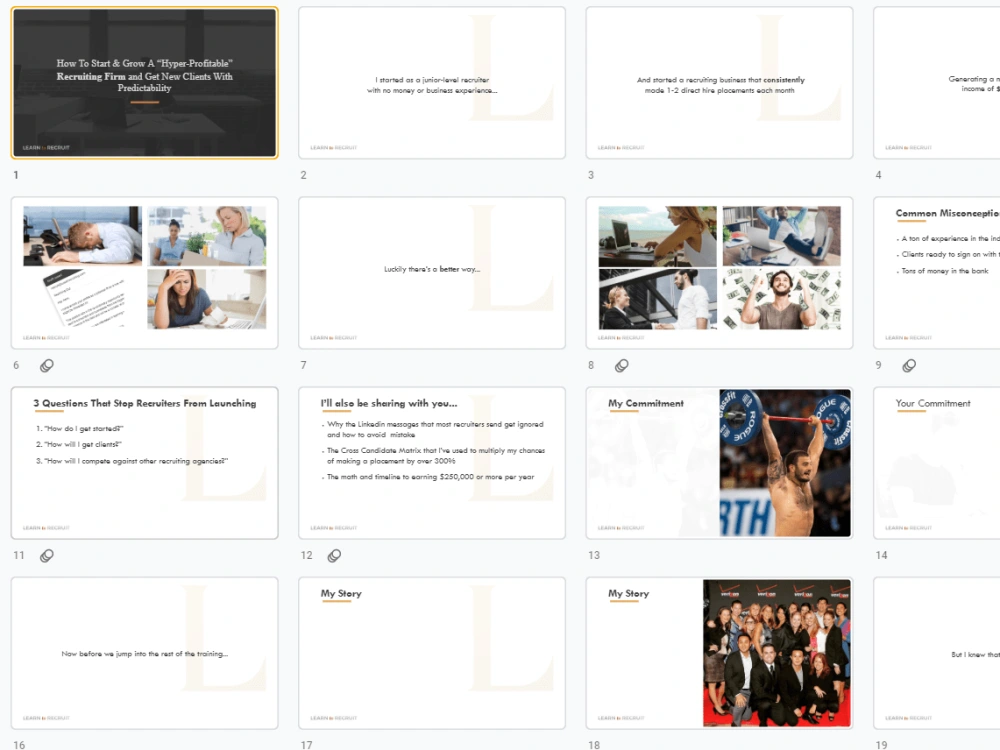Open 'My Story' slide 18 with group photo

click(719, 653)
